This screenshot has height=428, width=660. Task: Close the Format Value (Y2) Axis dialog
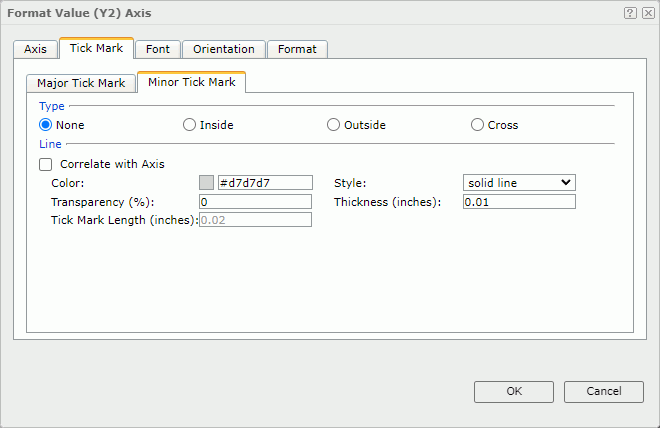point(648,13)
